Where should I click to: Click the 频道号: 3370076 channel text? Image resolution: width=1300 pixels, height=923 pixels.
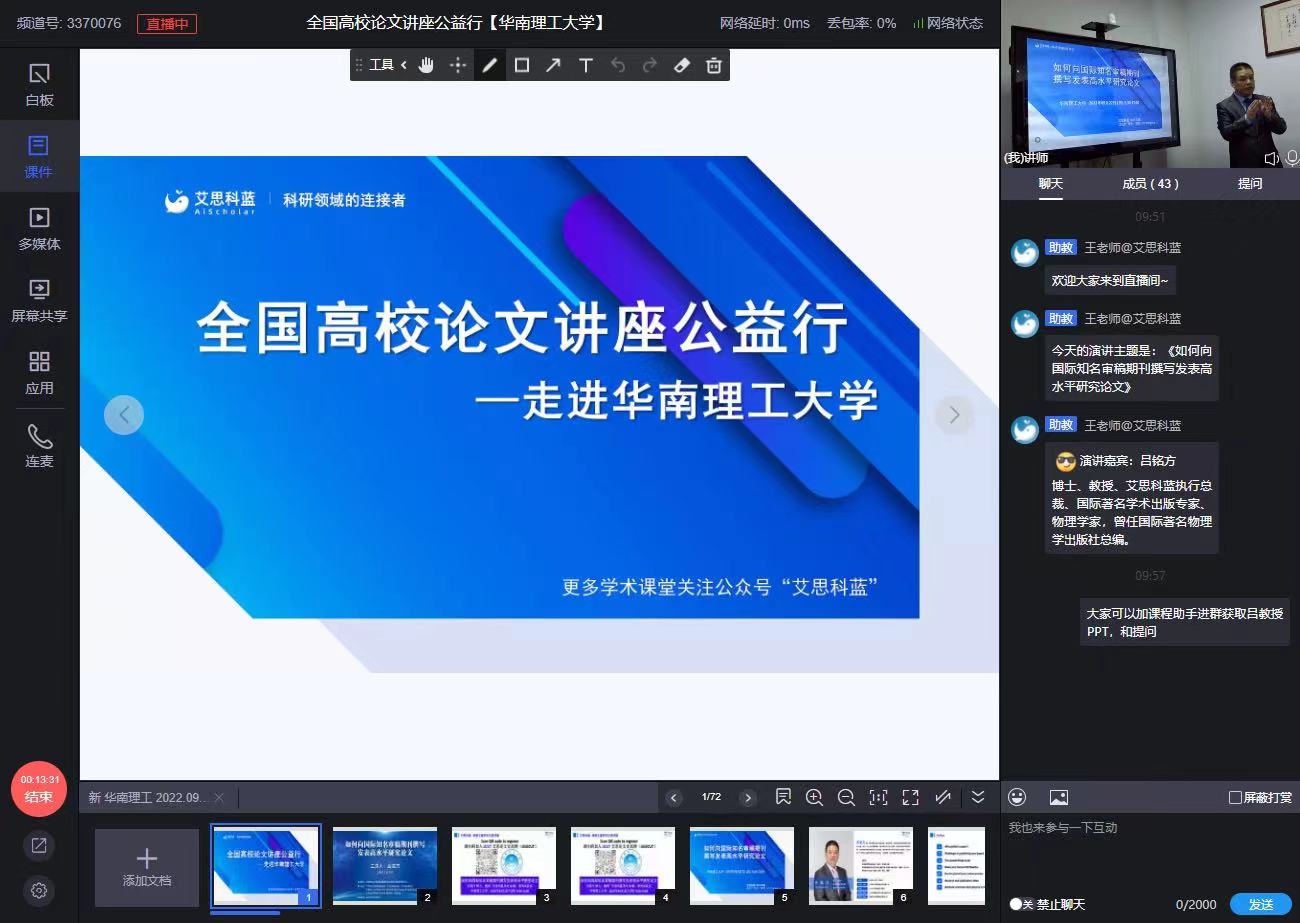tap(69, 23)
